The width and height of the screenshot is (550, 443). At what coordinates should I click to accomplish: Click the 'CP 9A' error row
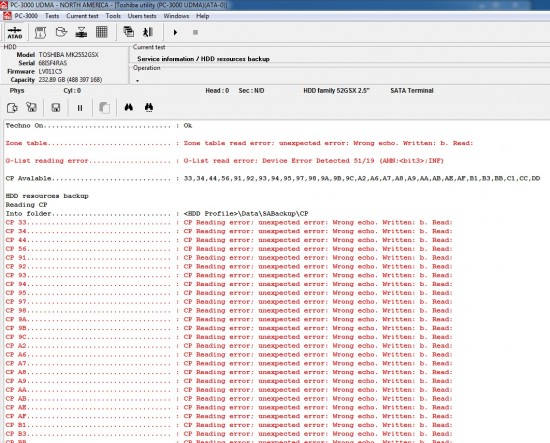click(x=229, y=319)
